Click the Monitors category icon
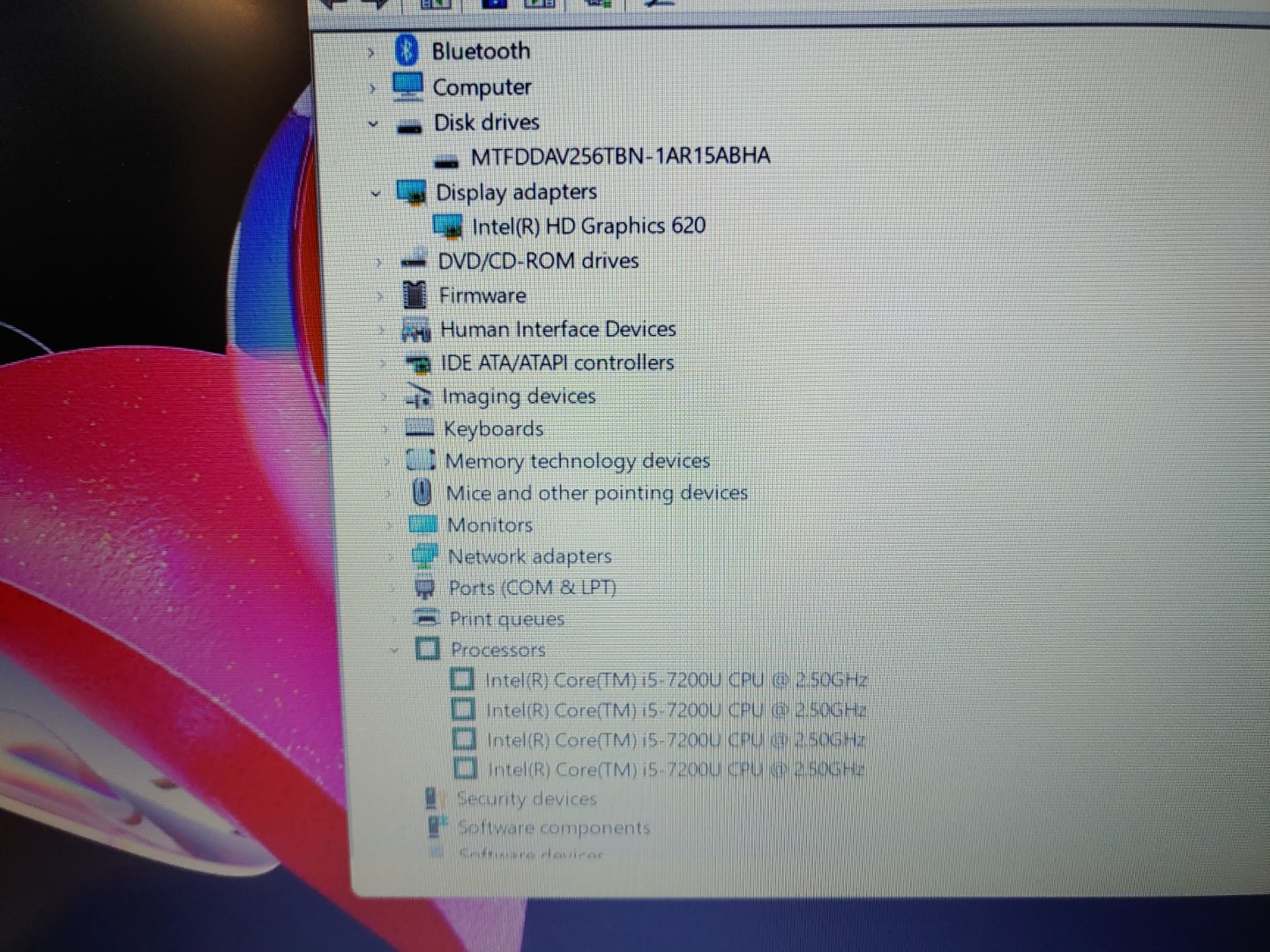This screenshot has width=1270, height=952. tap(423, 524)
